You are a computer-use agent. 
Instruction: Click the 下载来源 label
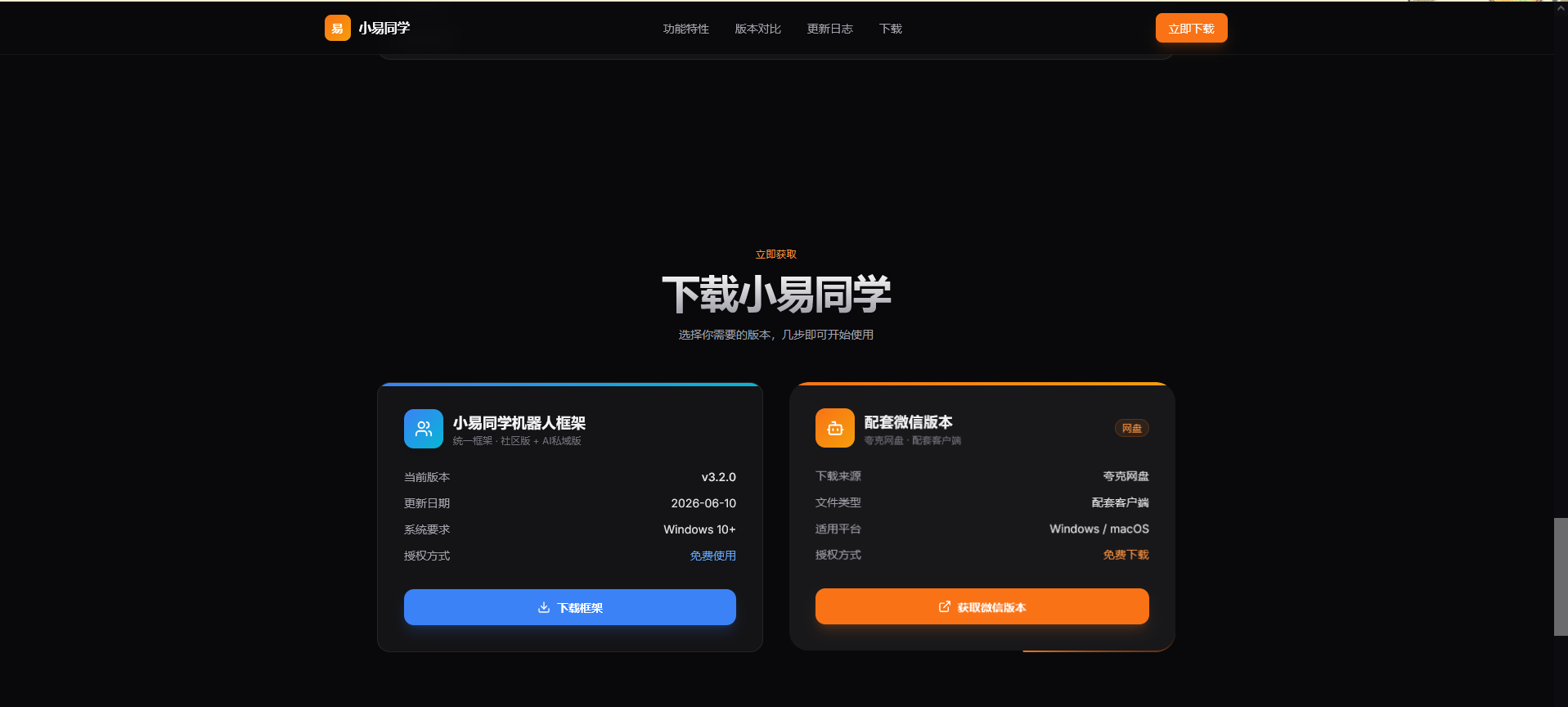(x=838, y=476)
